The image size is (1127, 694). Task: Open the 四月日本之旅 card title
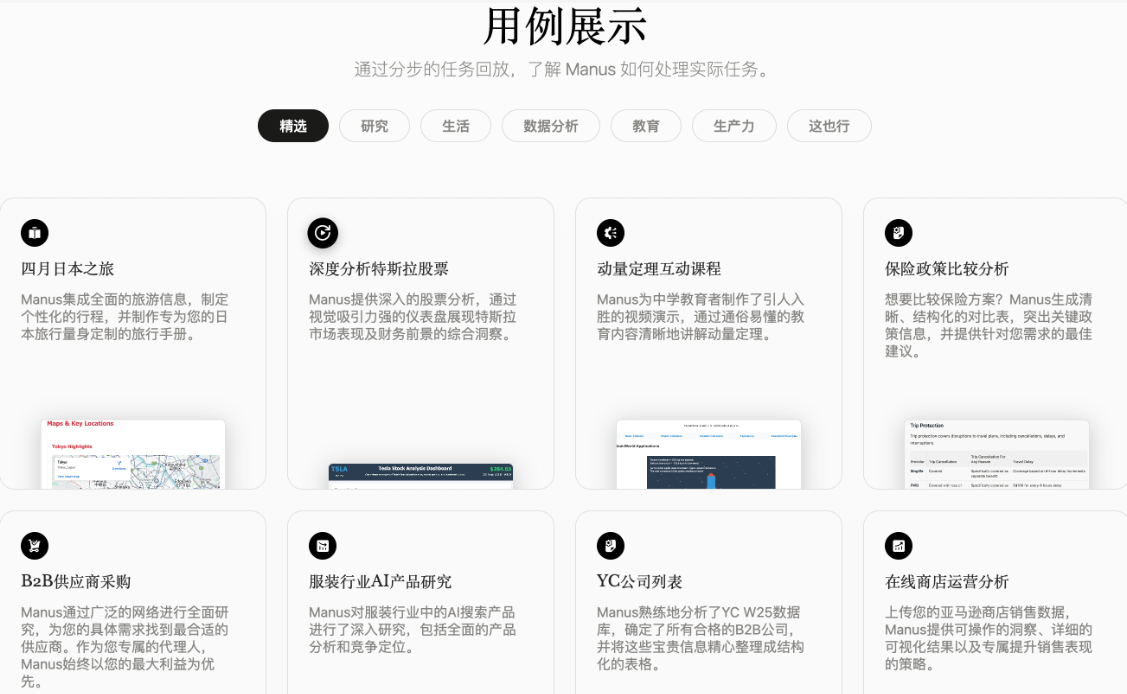(x=68, y=269)
